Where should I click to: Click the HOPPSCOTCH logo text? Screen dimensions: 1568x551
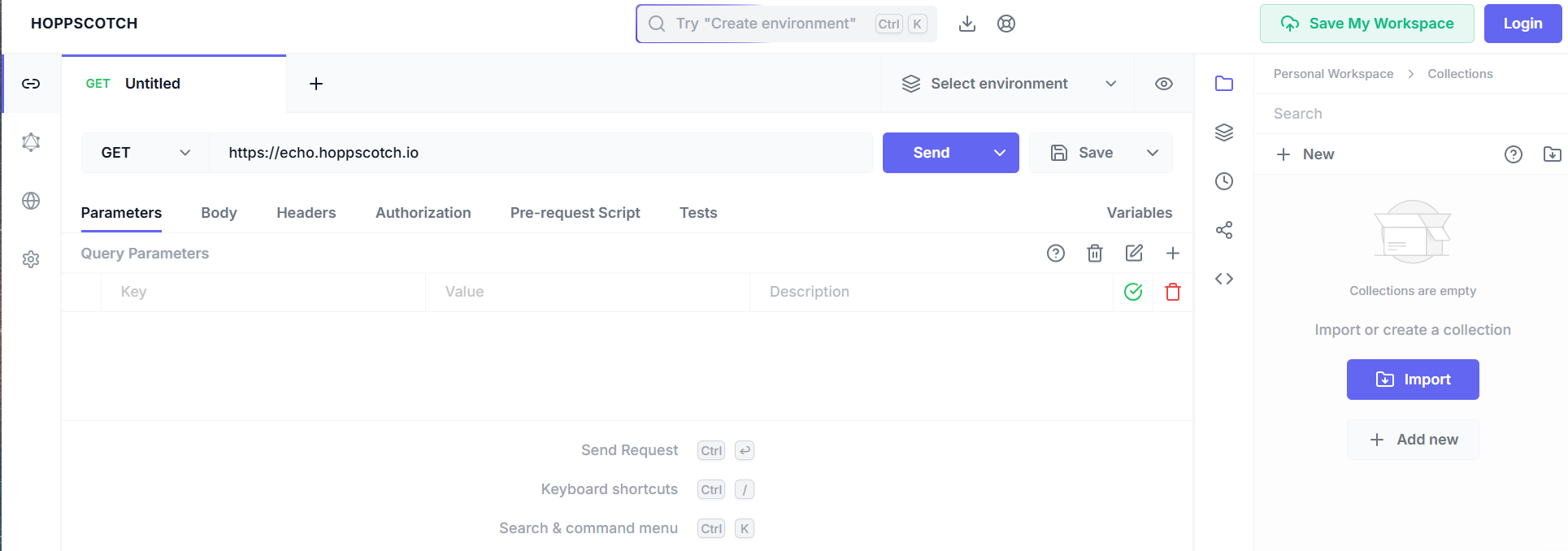(x=85, y=24)
